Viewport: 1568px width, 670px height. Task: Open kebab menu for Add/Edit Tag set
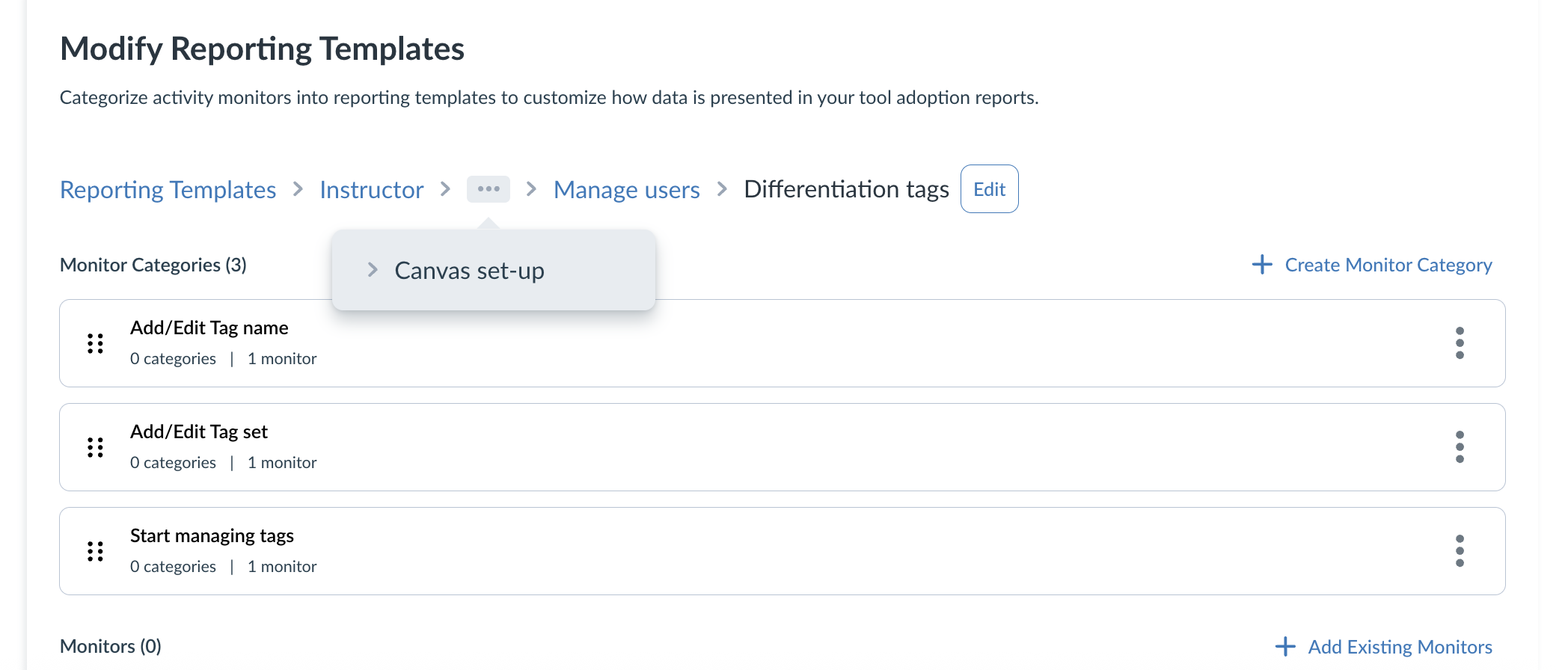1460,447
